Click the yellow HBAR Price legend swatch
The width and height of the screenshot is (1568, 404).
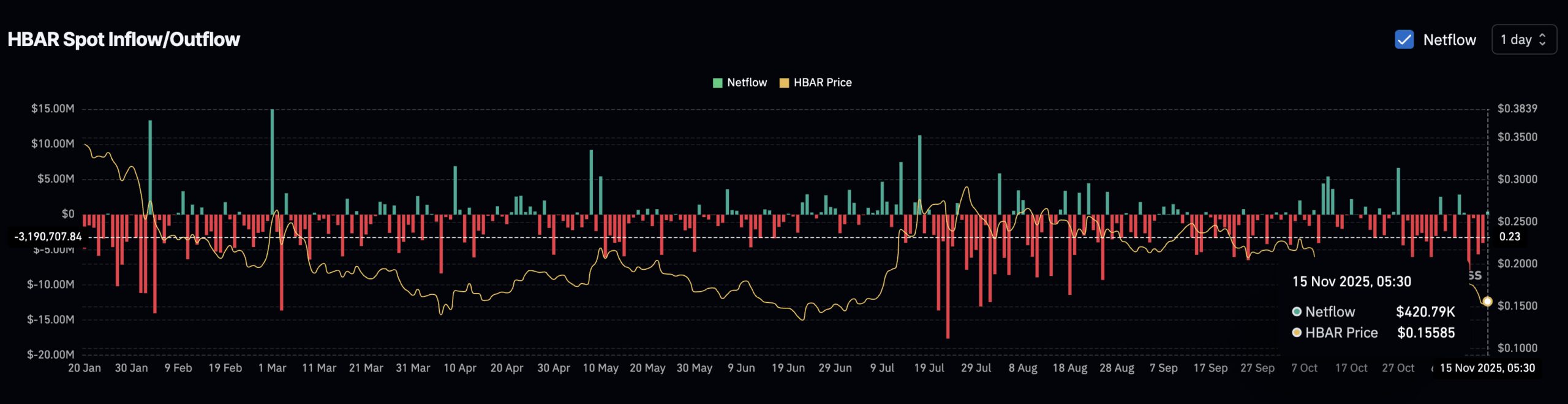point(784,83)
